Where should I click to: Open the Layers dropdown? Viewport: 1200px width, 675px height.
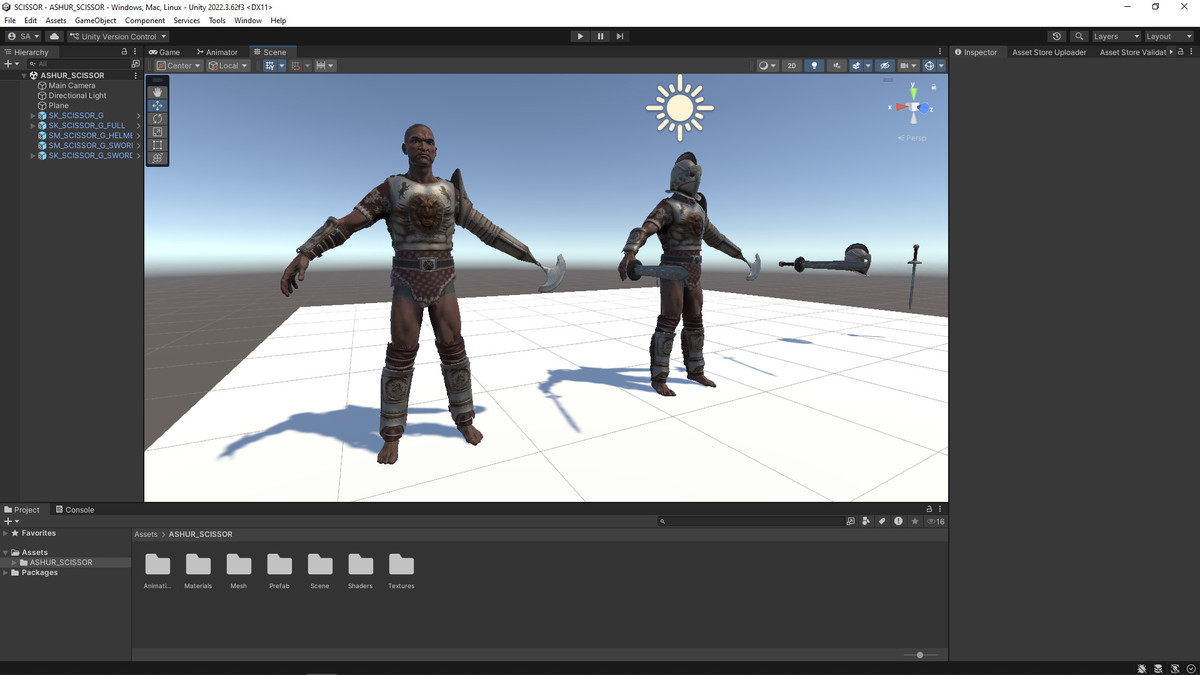(1115, 36)
